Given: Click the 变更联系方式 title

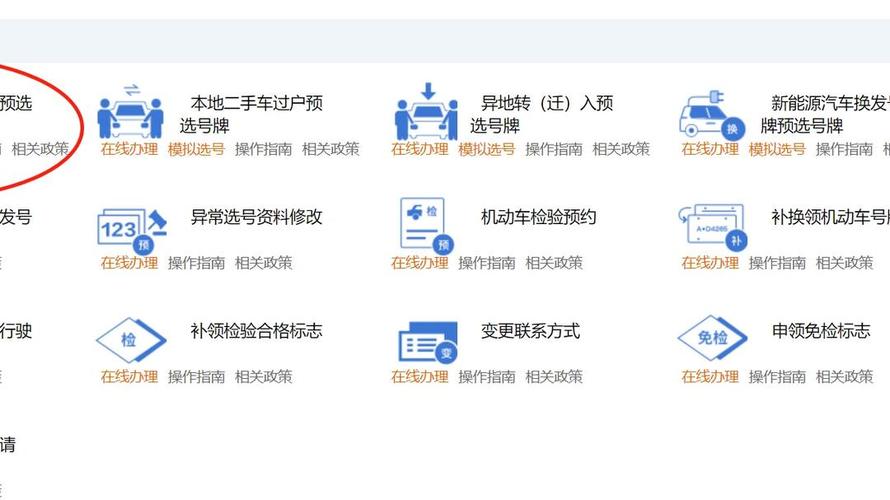Looking at the screenshot, I should 531,330.
